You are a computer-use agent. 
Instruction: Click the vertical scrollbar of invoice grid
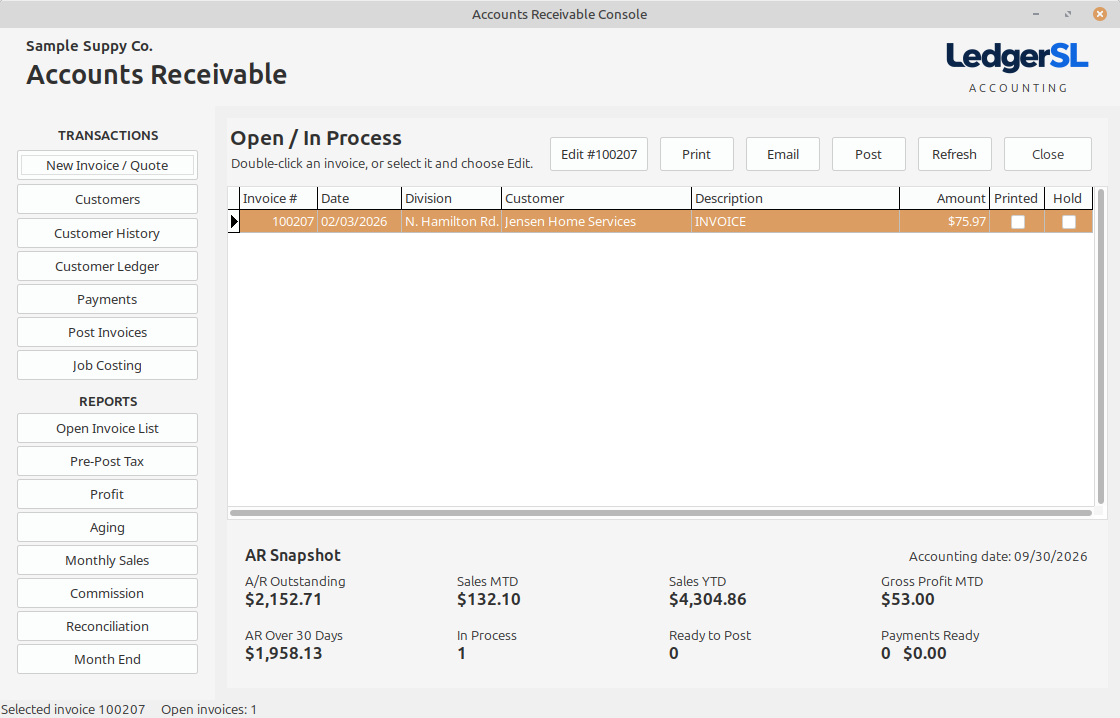(1101, 346)
